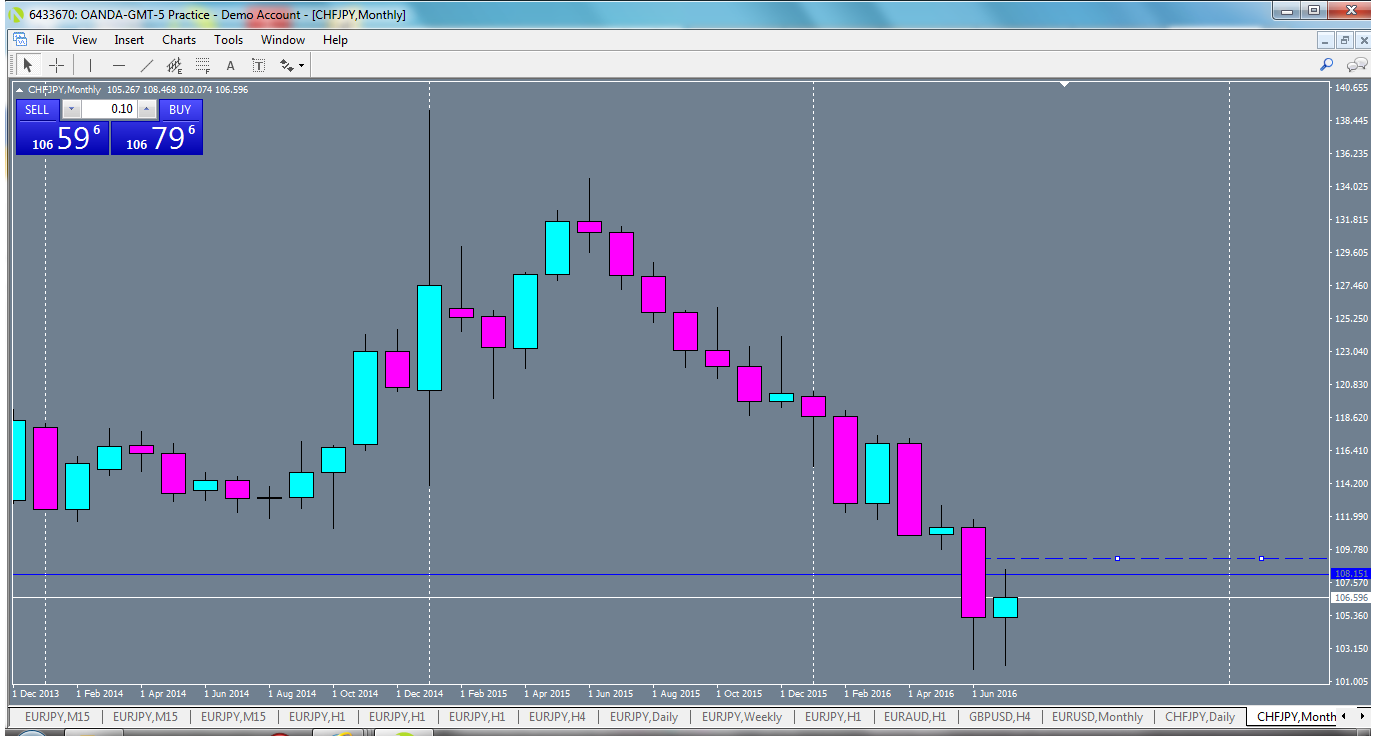The width and height of the screenshot is (1382, 736).
Task: Select the Draw Horizontal Line tool
Action: pos(118,65)
